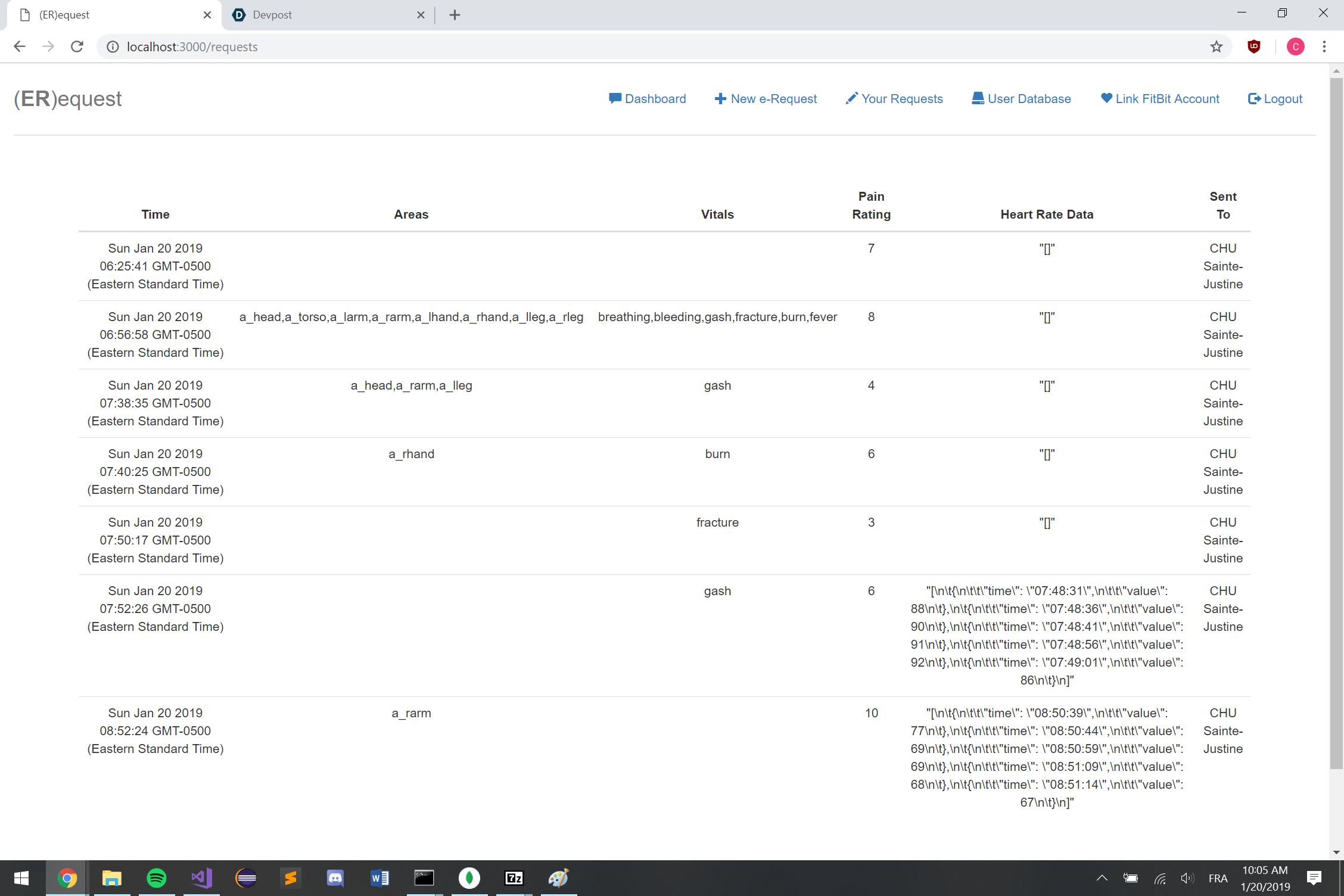Click the pencil icon beside Your Requests
Image resolution: width=1344 pixels, height=896 pixels.
point(852,98)
